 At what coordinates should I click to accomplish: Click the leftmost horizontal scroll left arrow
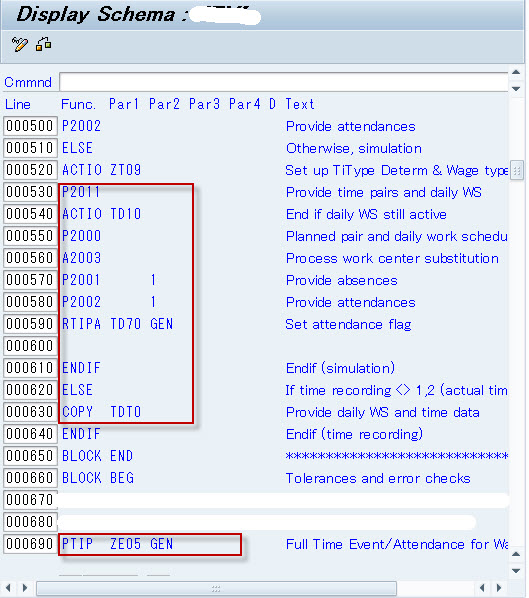point(8,587)
